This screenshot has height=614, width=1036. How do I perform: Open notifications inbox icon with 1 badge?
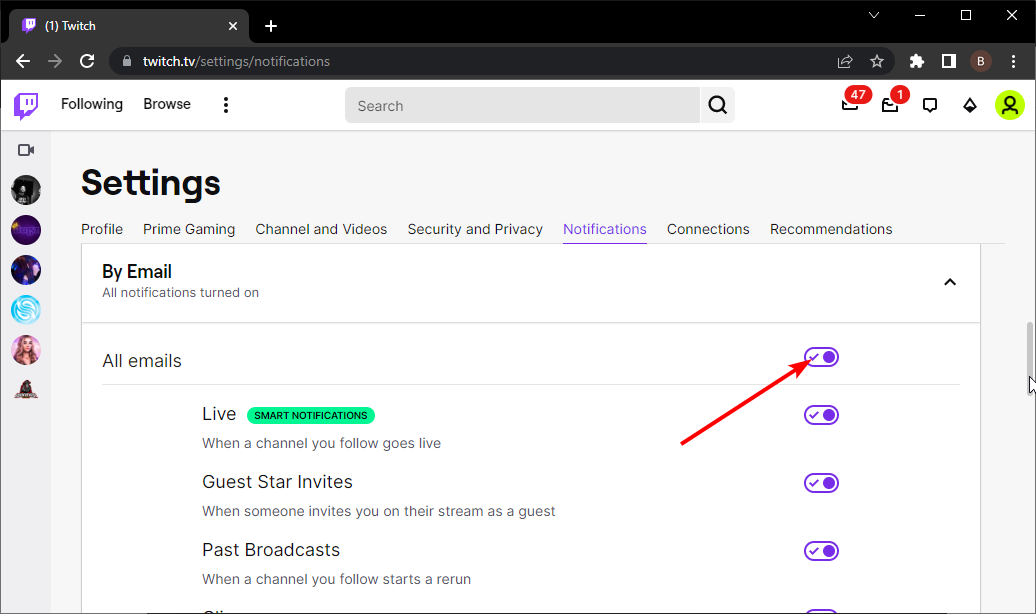pyautogui.click(x=890, y=105)
